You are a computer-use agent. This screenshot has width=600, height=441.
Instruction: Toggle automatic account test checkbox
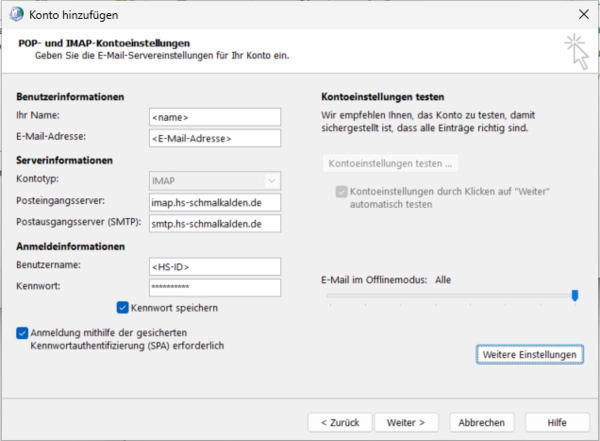(341, 191)
